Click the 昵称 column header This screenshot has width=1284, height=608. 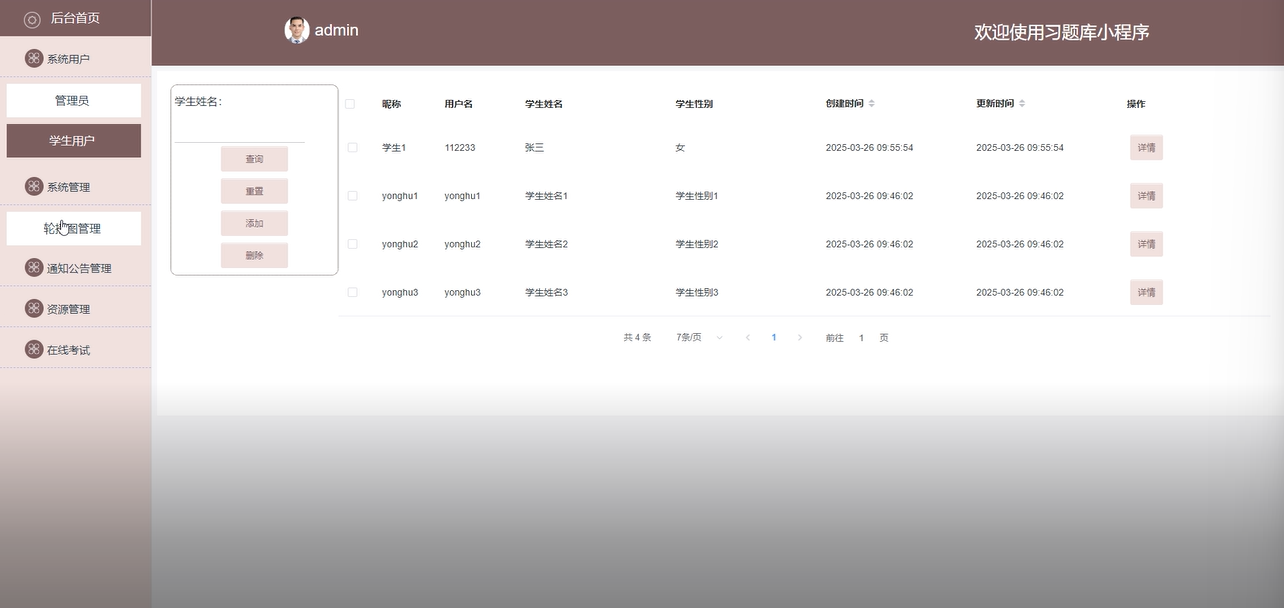click(391, 104)
